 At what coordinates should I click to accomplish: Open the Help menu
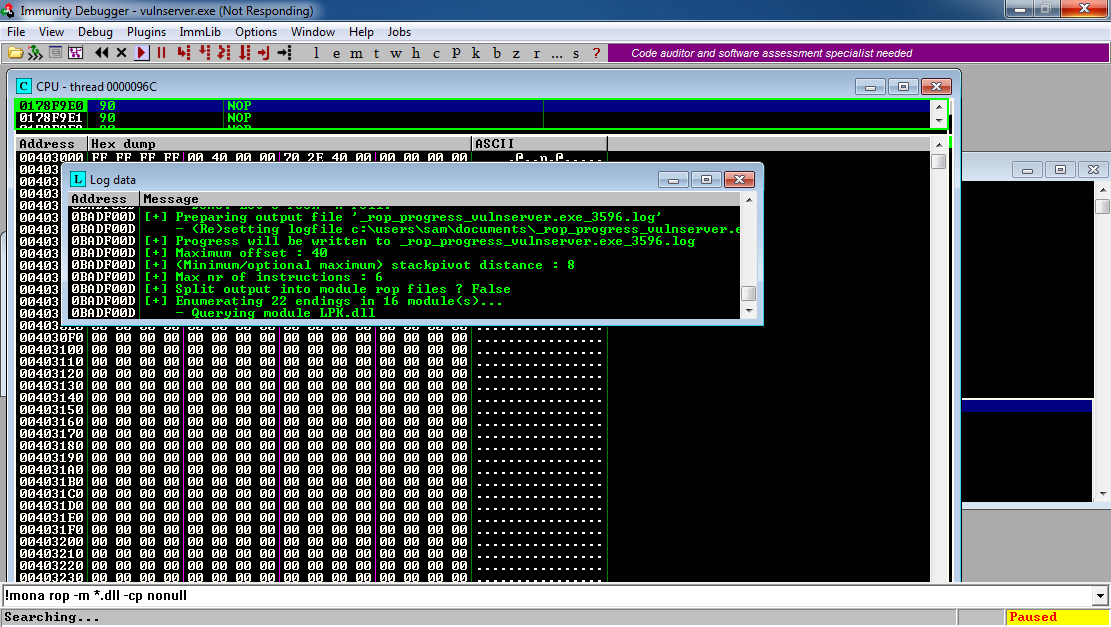[361, 32]
